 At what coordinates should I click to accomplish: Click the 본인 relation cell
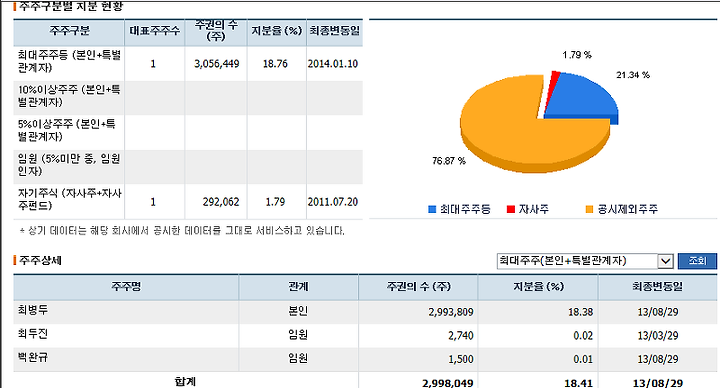(298, 311)
